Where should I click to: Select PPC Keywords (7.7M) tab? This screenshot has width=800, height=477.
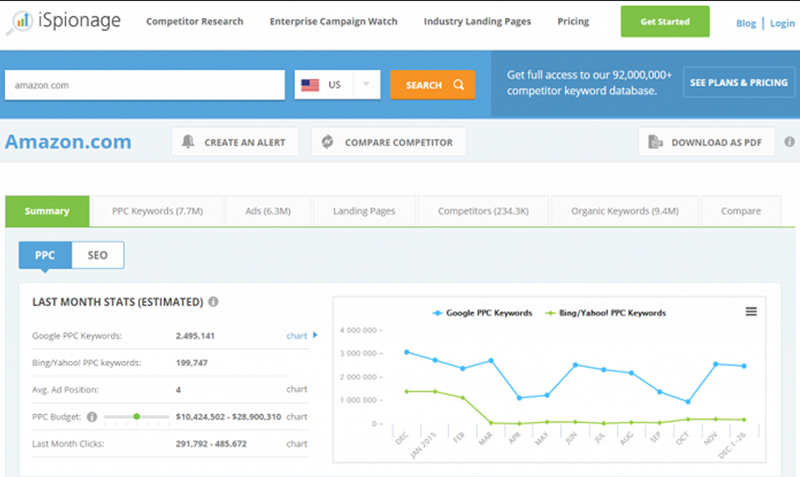[157, 211]
